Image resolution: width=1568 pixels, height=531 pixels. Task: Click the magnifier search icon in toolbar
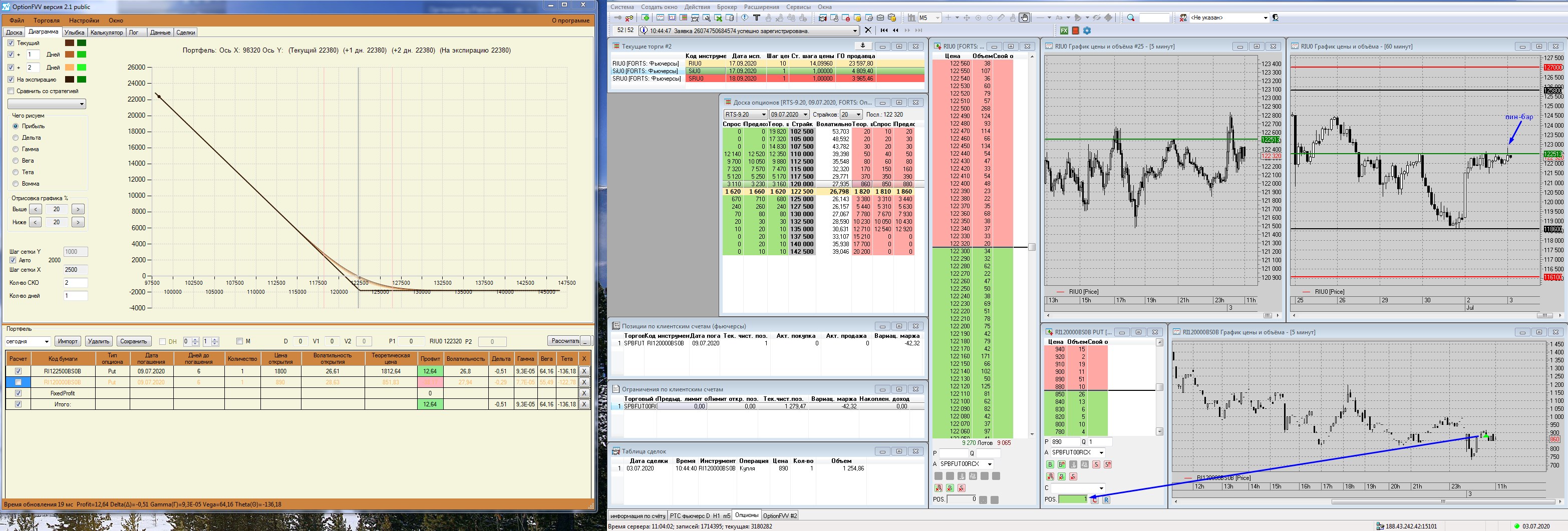1130,18
